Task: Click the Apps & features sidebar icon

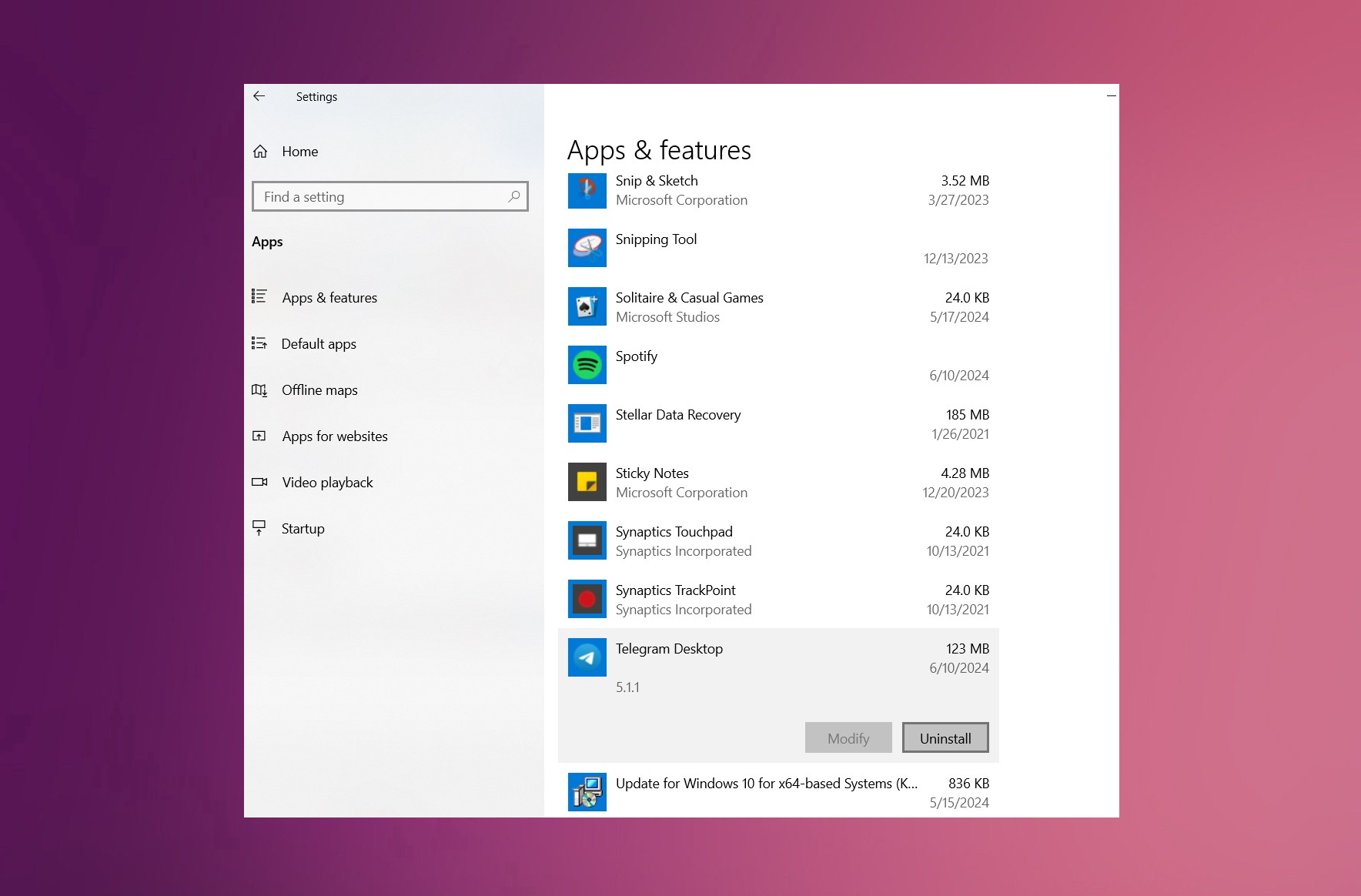Action: [x=259, y=296]
